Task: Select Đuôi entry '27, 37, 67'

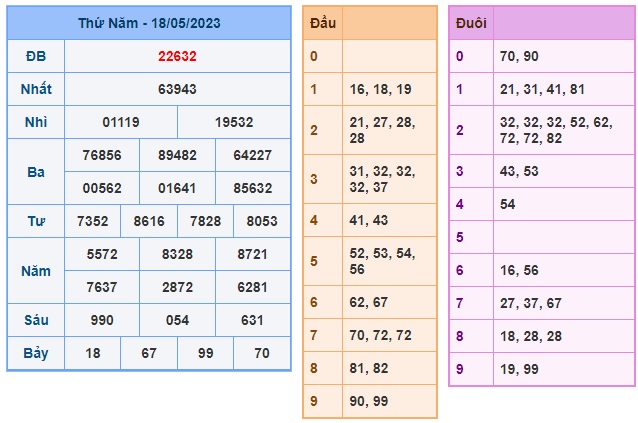Action: [x=531, y=303]
